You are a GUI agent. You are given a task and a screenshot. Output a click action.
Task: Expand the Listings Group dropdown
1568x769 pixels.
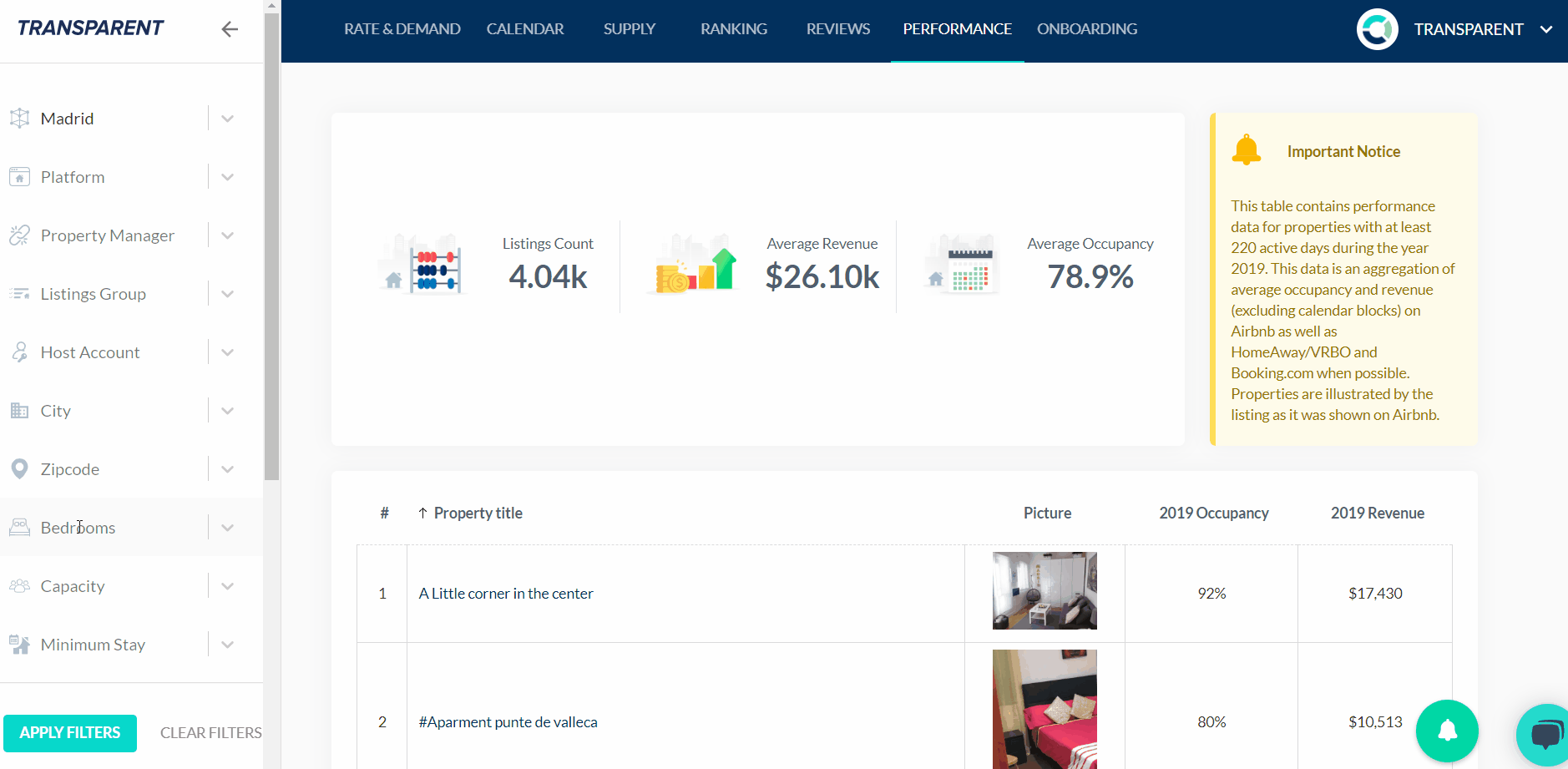[227, 294]
